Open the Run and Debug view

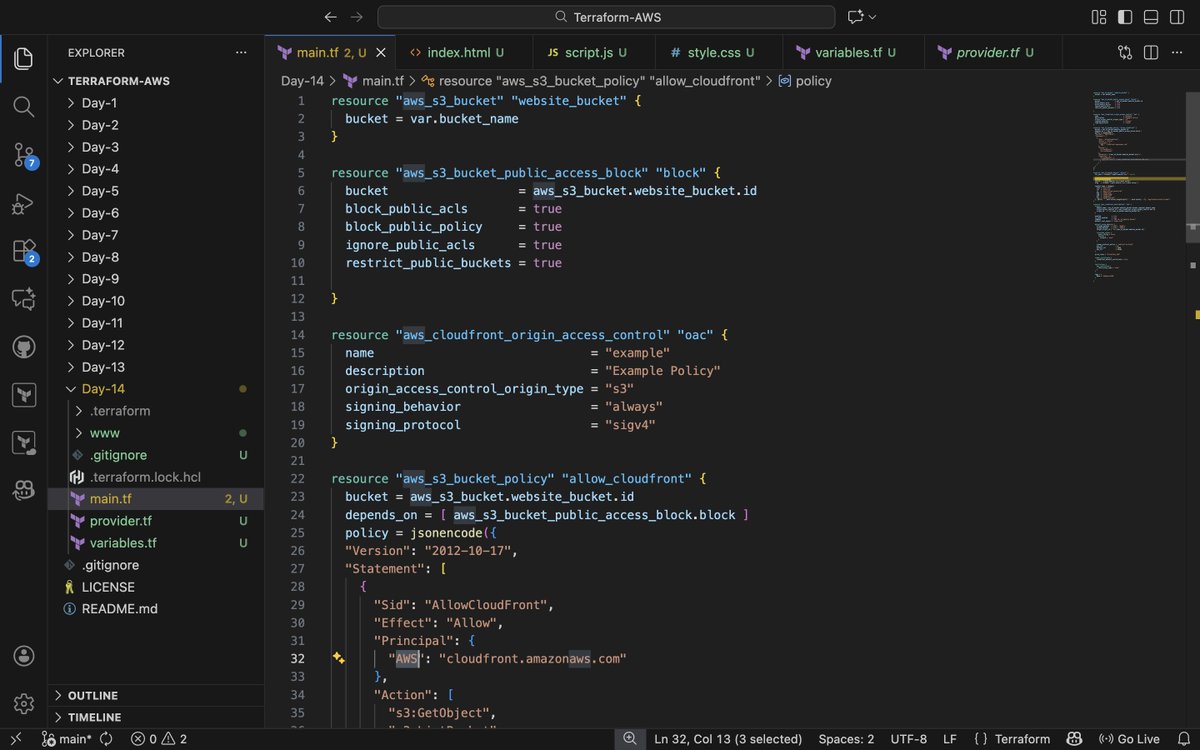click(23, 203)
